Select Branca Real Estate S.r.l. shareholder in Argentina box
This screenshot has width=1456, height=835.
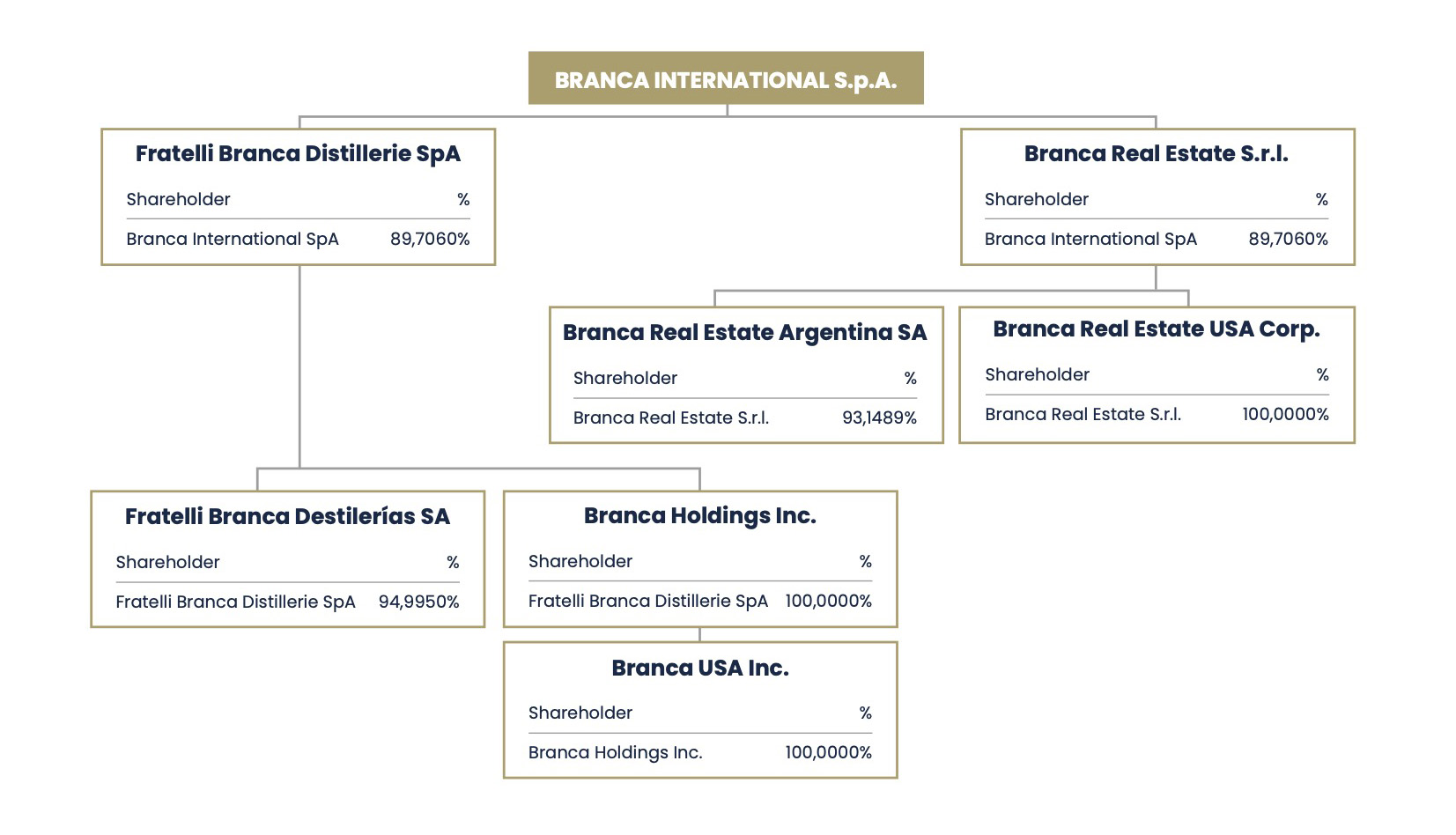(670, 417)
